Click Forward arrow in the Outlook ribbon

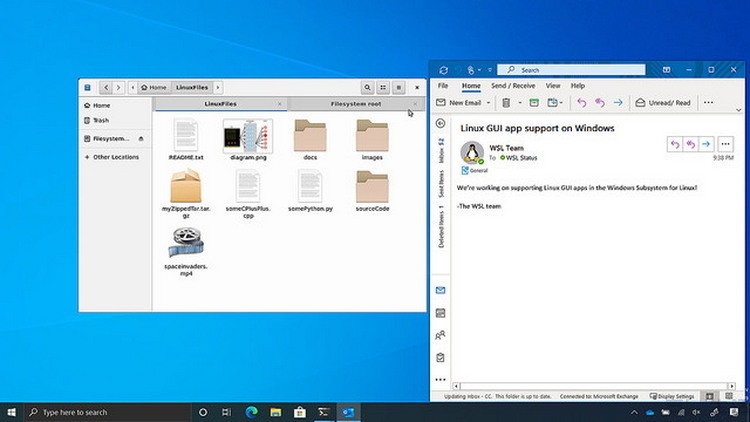pyautogui.click(x=618, y=103)
